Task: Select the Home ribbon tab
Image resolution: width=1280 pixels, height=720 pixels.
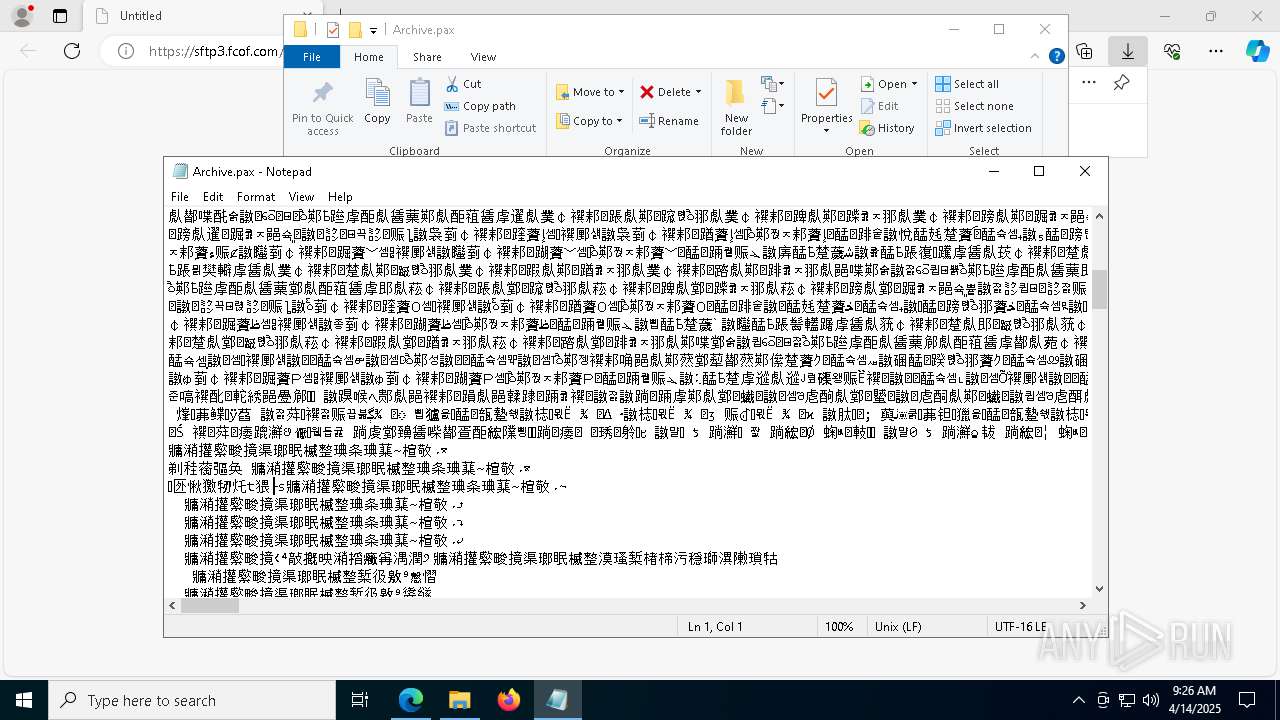Action: [x=369, y=57]
